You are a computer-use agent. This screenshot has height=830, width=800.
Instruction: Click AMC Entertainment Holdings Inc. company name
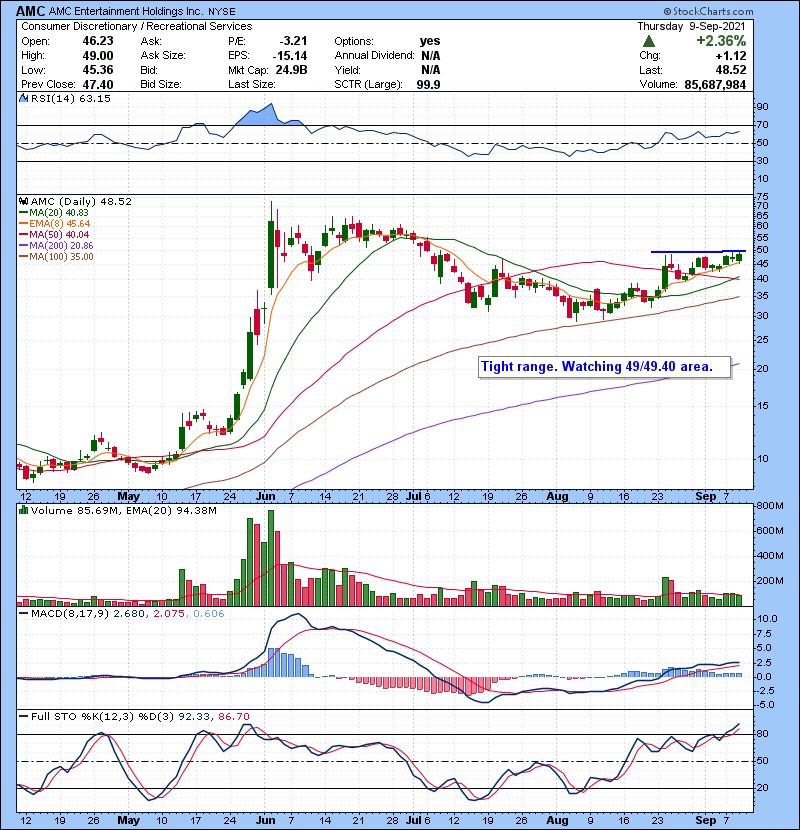click(127, 11)
